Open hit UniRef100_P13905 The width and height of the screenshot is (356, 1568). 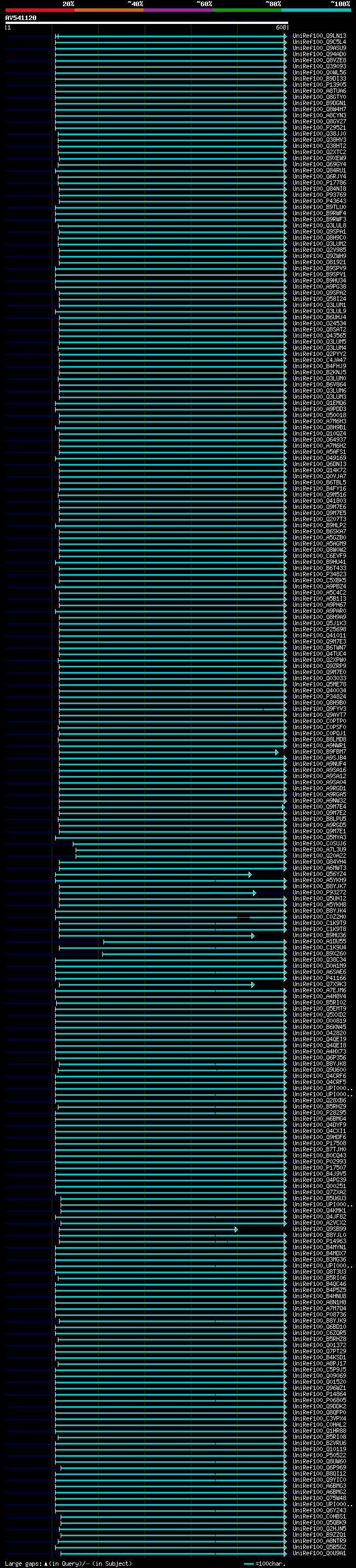[319, 85]
